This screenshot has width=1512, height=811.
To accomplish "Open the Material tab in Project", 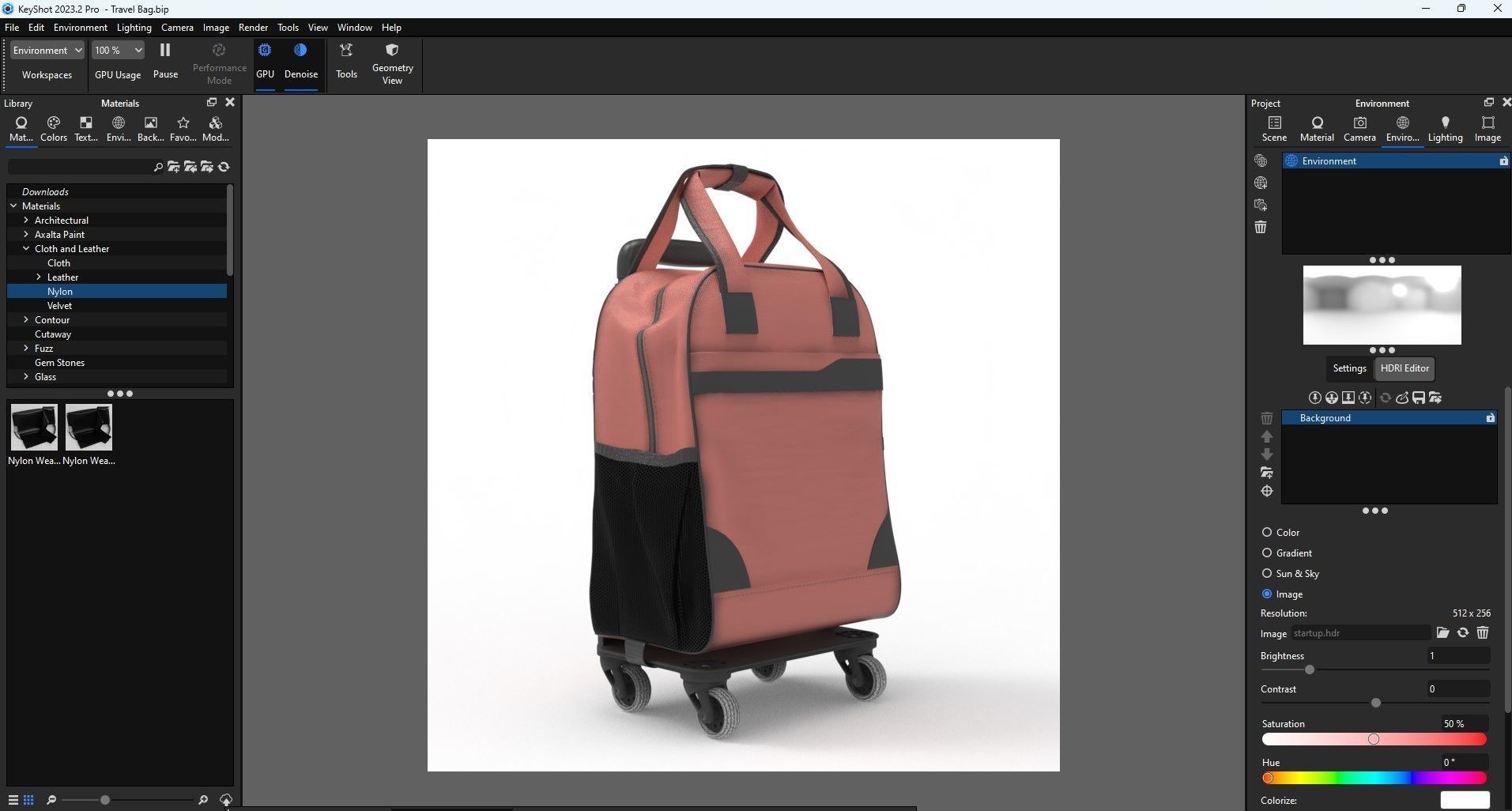I will (x=1317, y=129).
